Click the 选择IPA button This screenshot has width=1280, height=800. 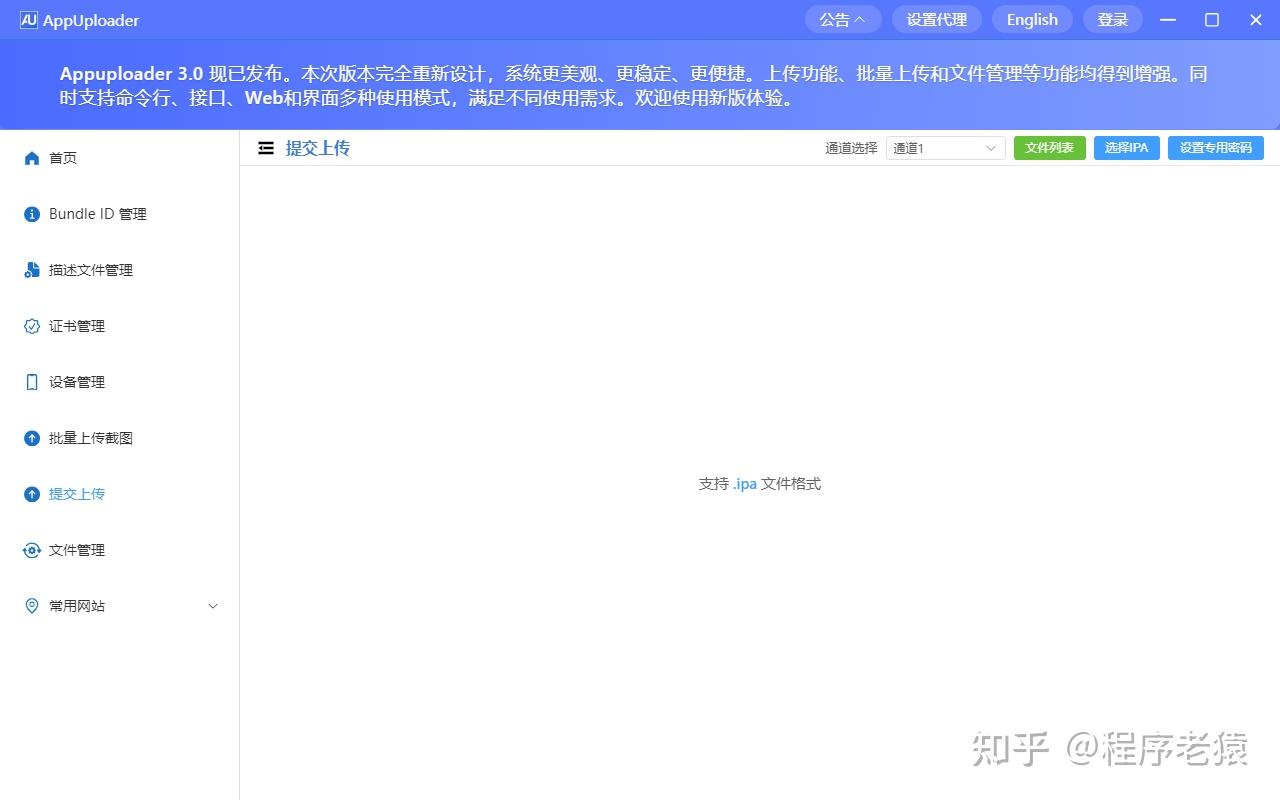(1127, 148)
